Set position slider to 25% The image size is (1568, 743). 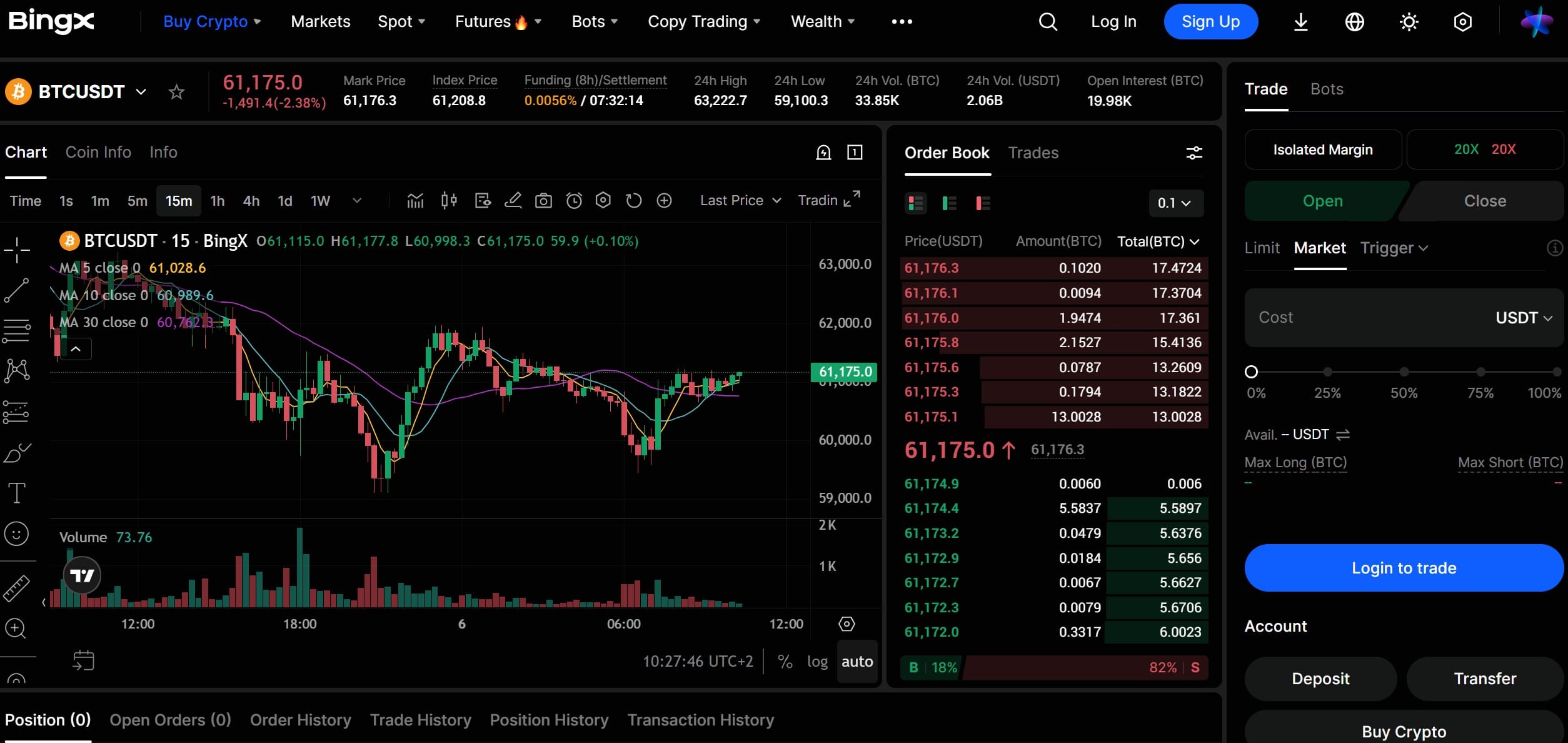[x=1327, y=372]
